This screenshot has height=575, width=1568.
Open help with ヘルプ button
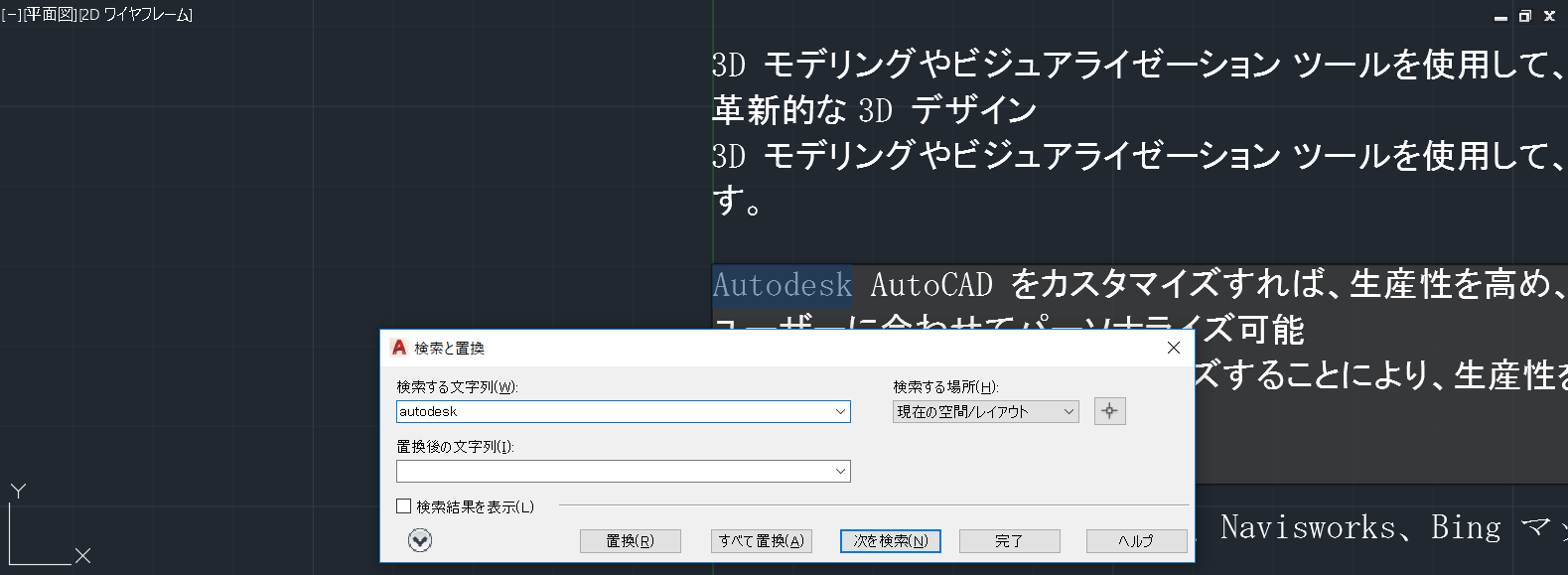(x=1136, y=540)
